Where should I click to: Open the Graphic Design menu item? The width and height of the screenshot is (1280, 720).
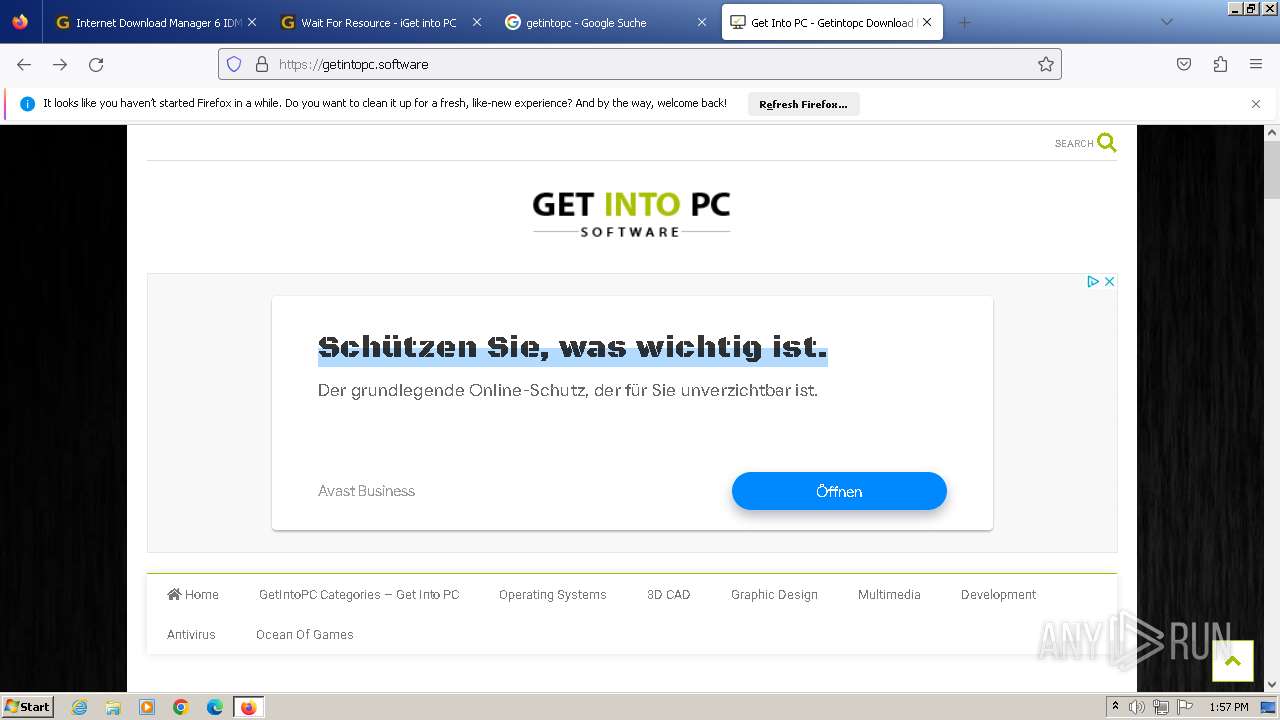[x=774, y=594]
